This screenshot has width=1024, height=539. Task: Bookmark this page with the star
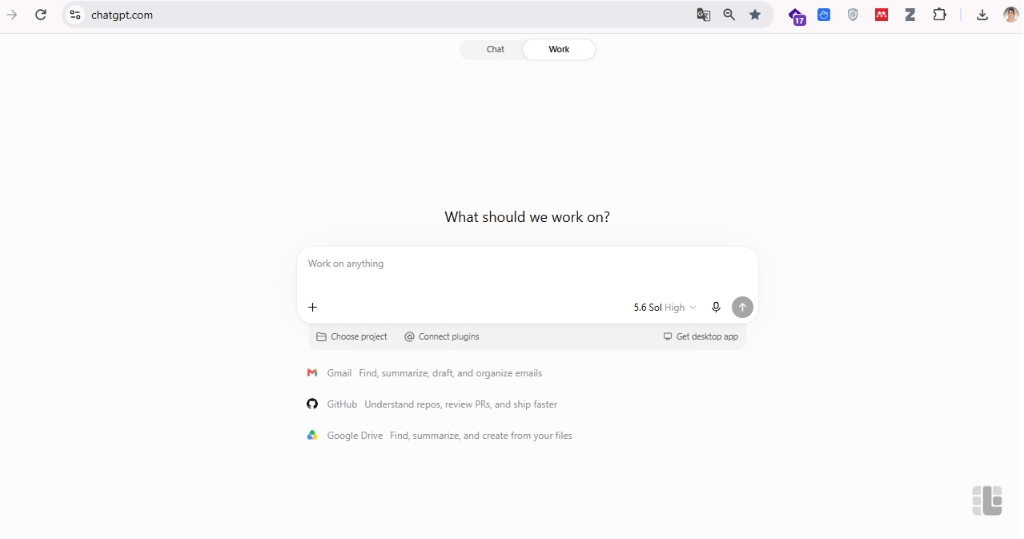click(x=755, y=14)
